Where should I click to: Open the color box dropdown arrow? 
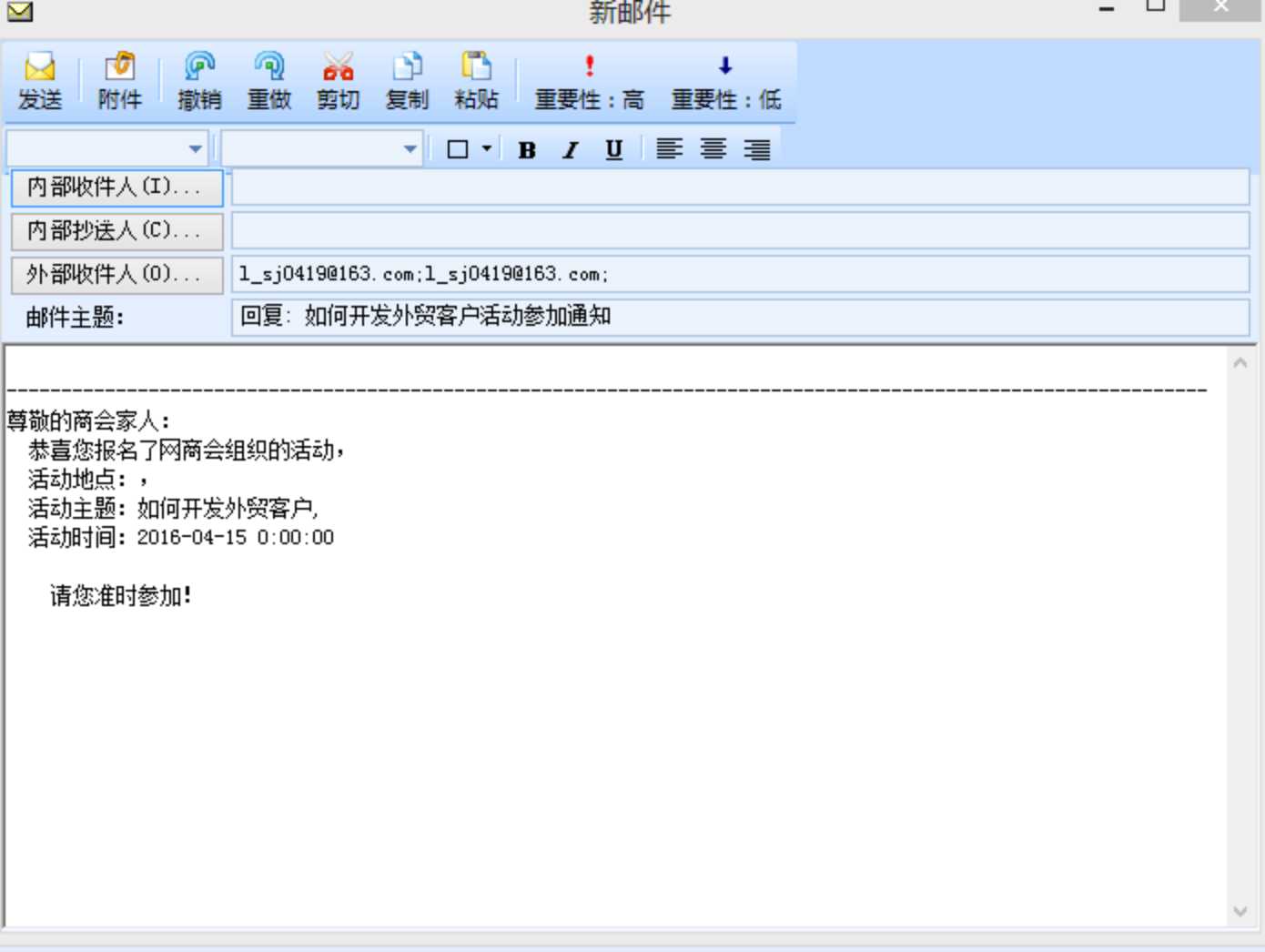coord(487,148)
